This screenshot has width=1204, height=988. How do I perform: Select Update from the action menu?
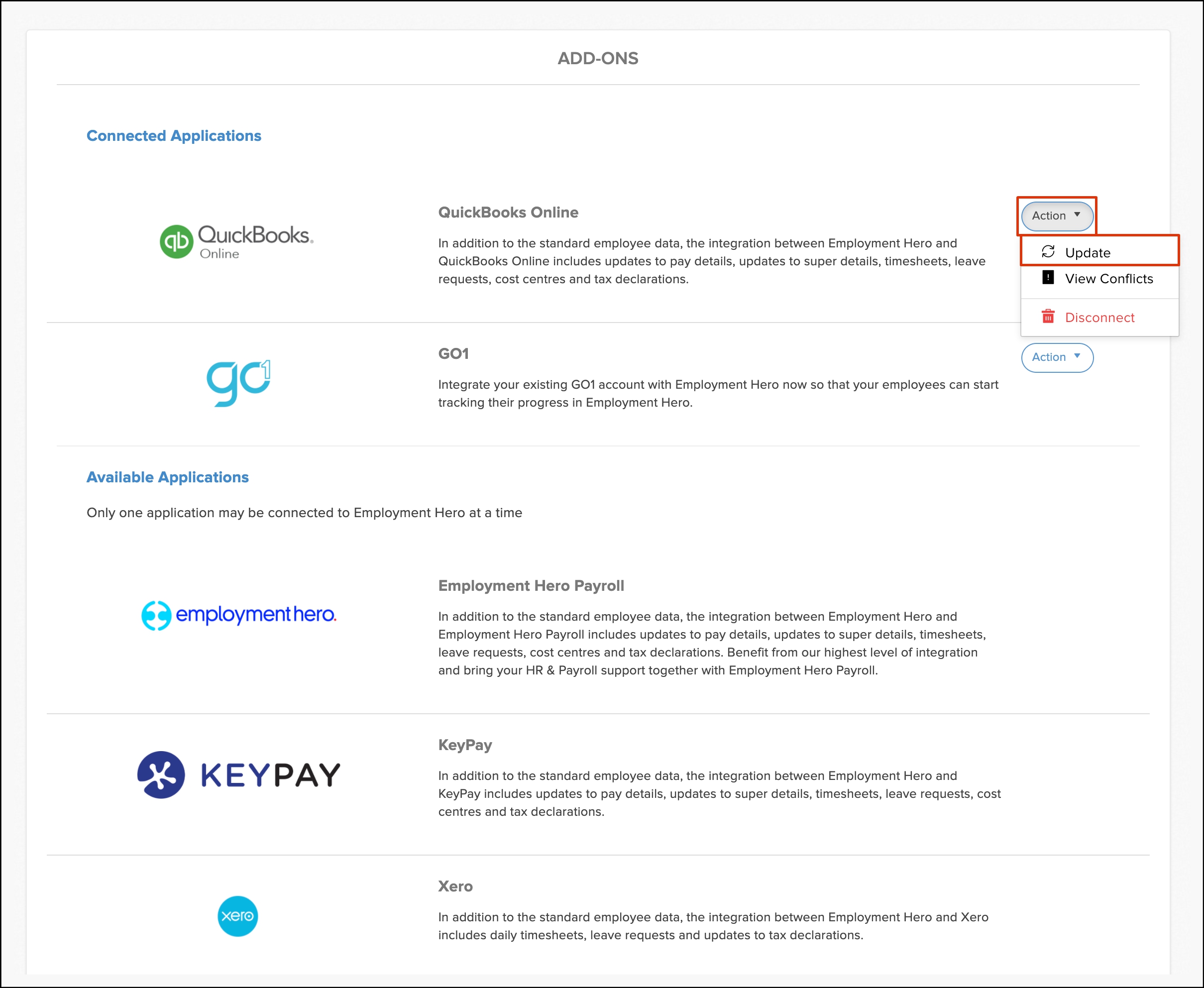click(x=1088, y=253)
